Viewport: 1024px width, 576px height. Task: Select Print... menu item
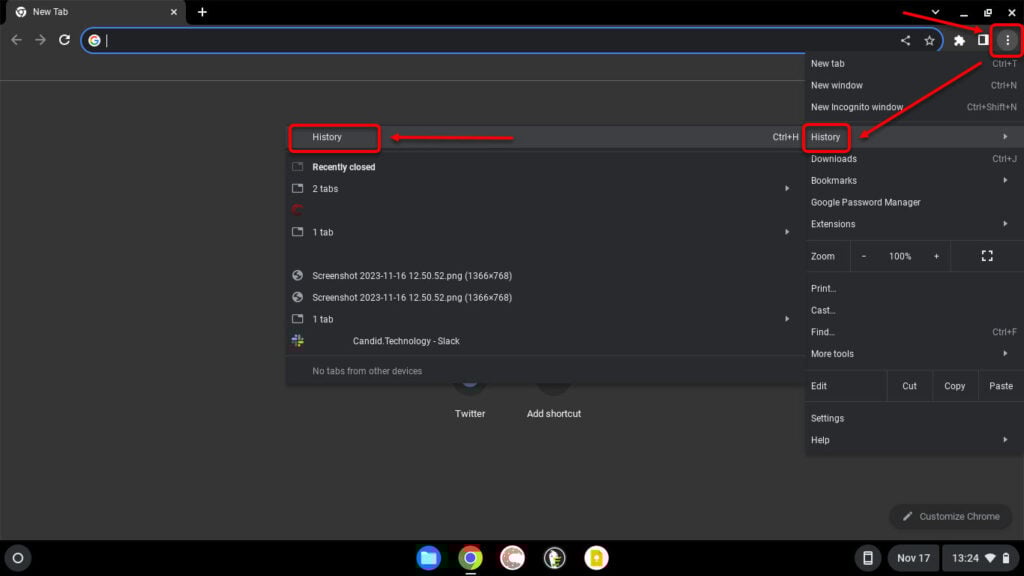914,289
